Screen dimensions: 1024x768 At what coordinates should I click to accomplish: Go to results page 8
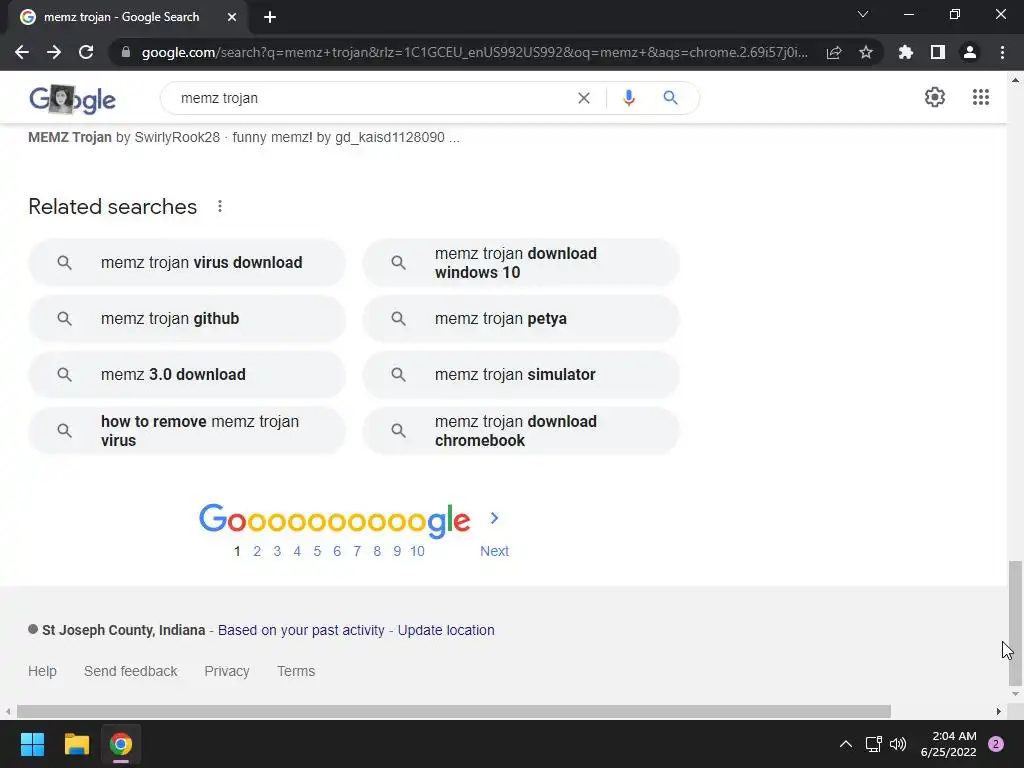pyautogui.click(x=377, y=551)
